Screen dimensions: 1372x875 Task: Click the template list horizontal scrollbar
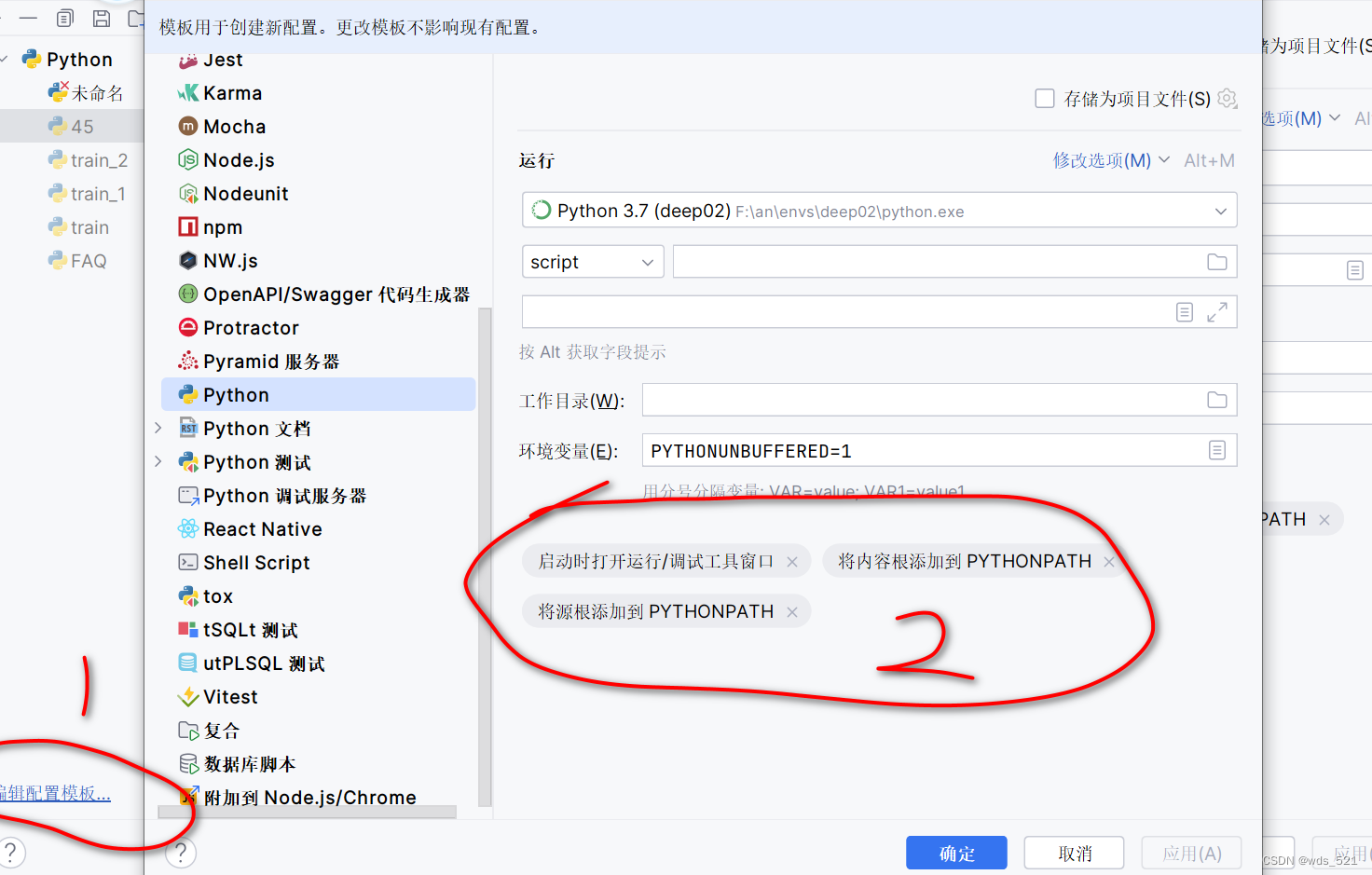pos(308,812)
